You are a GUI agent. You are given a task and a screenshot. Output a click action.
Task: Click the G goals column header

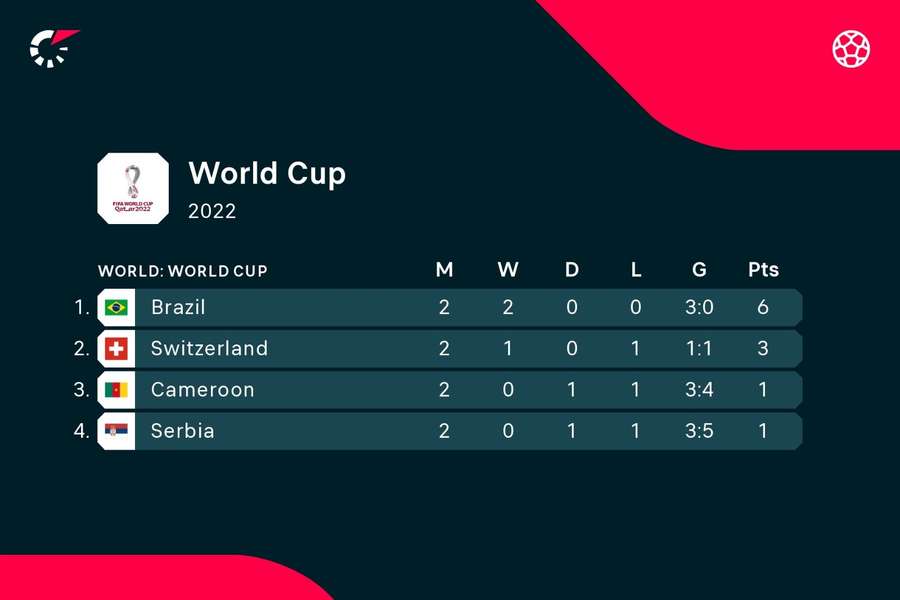(699, 269)
